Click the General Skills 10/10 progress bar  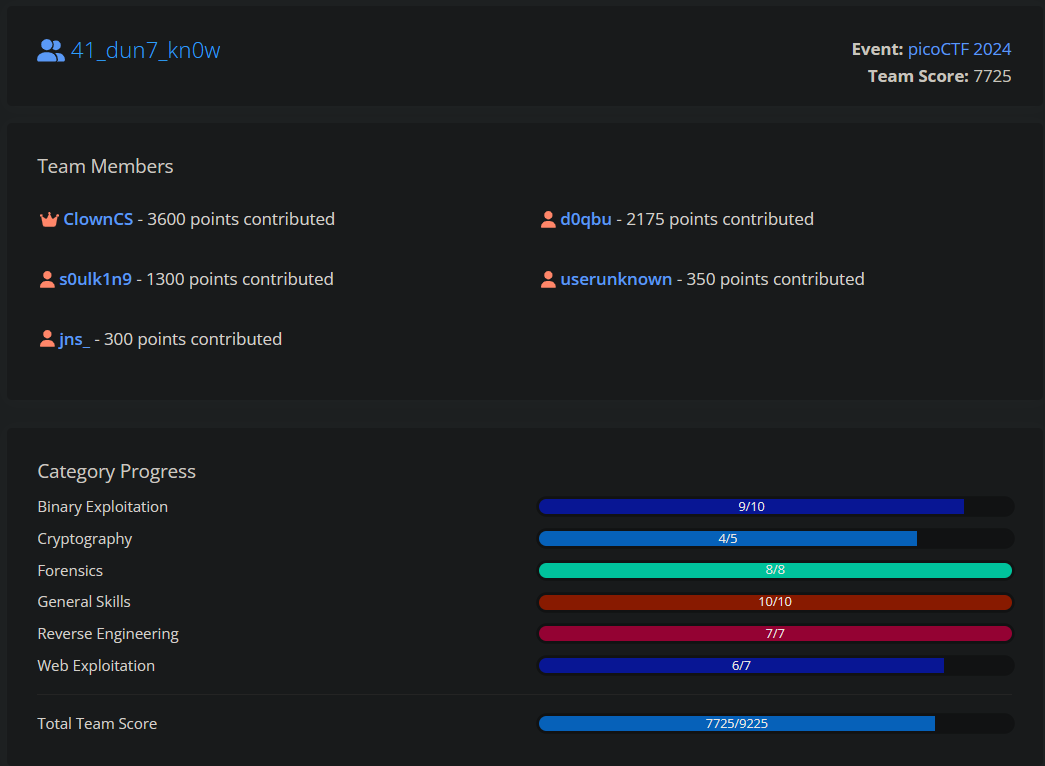(776, 602)
